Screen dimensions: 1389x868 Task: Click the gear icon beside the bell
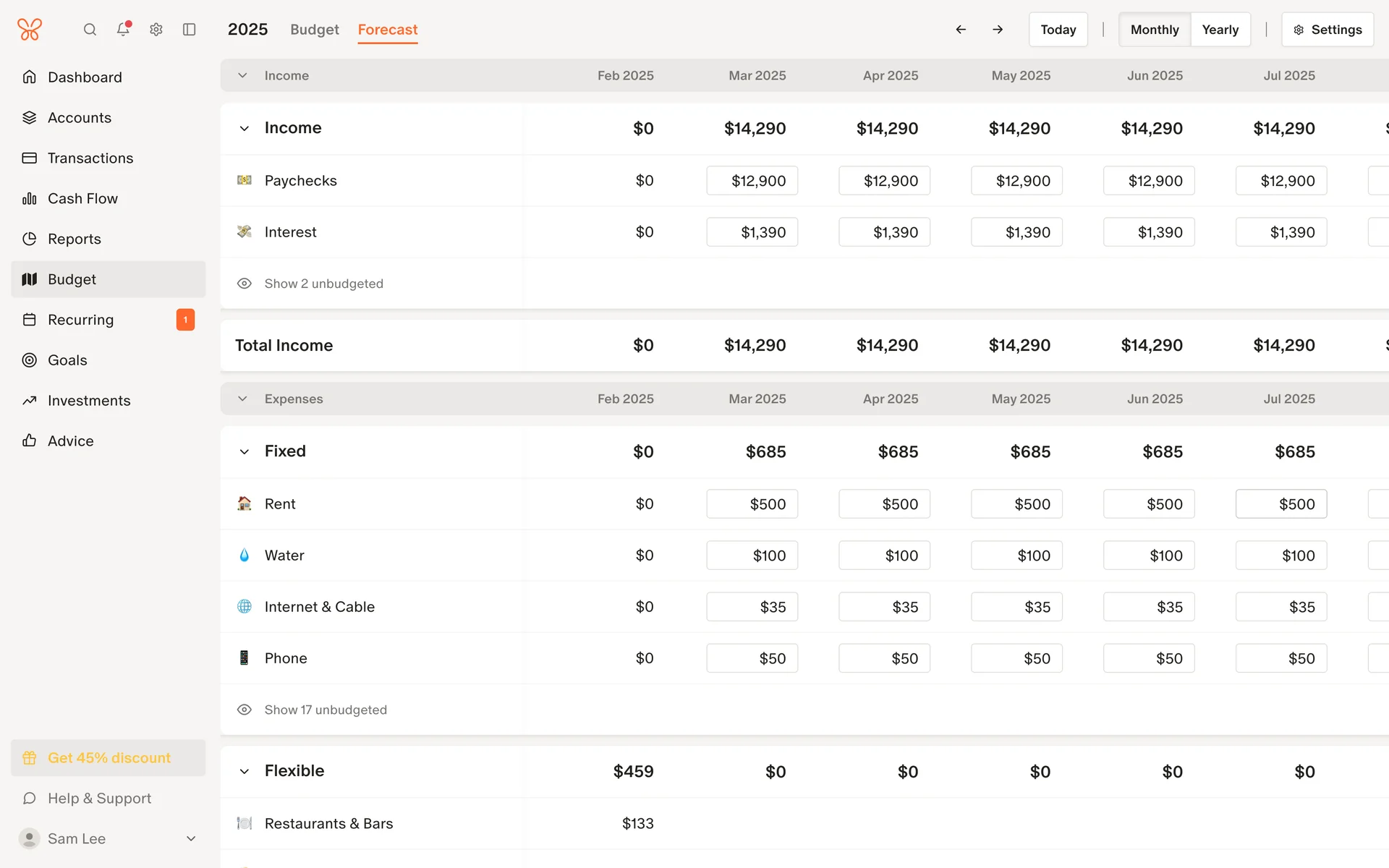pos(156,30)
